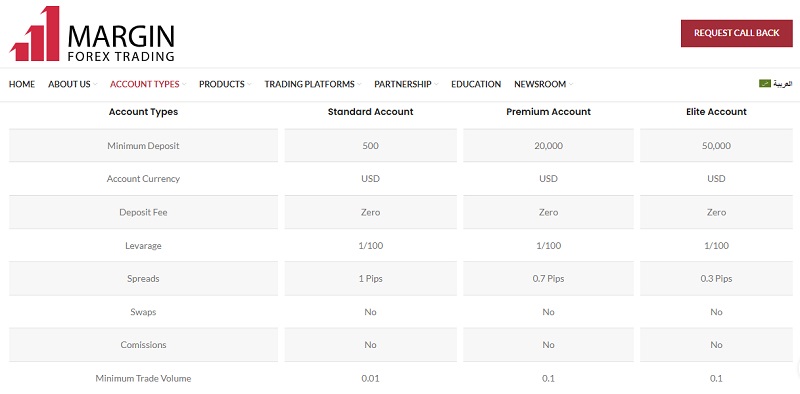Go to the EDUCATION page
This screenshot has height=394, width=800.
(476, 84)
